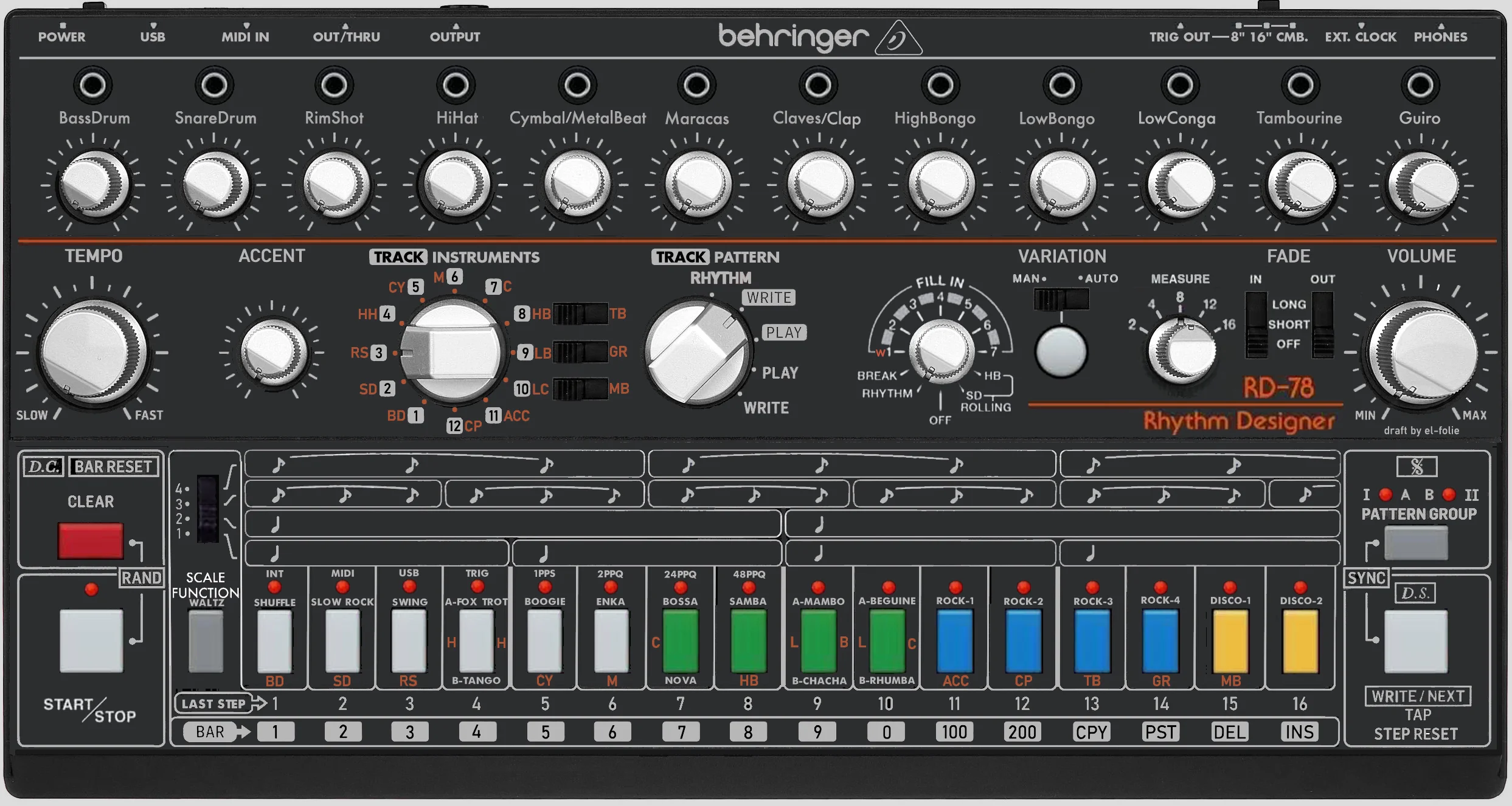Flip the Fade In slide switch

pyautogui.click(x=1256, y=325)
